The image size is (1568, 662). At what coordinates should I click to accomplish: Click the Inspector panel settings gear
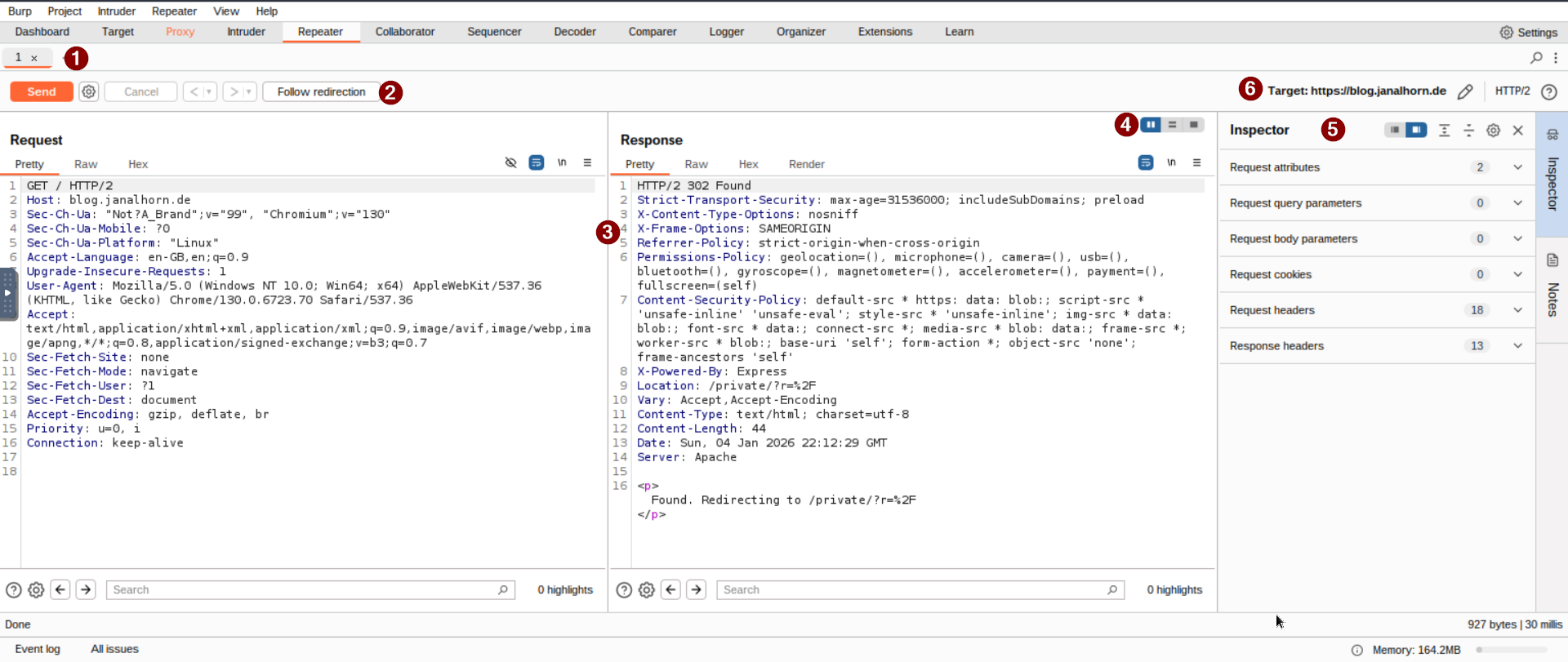coord(1493,131)
